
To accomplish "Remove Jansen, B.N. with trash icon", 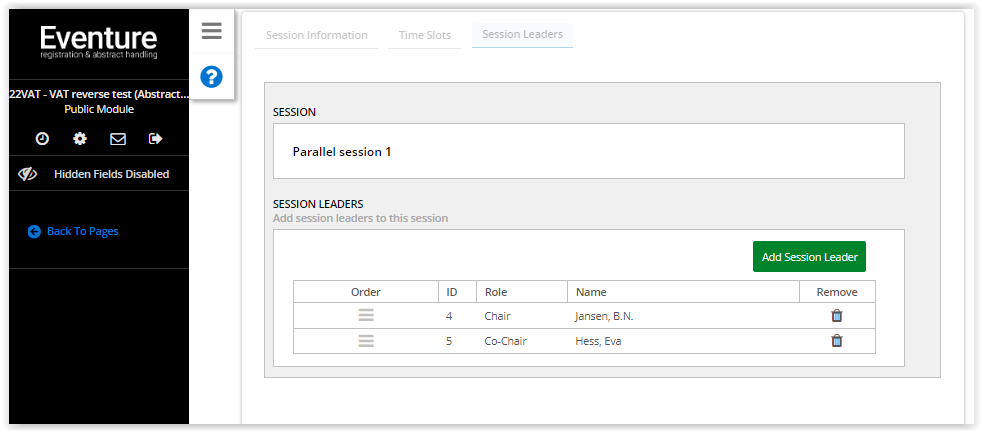I will click(837, 316).
